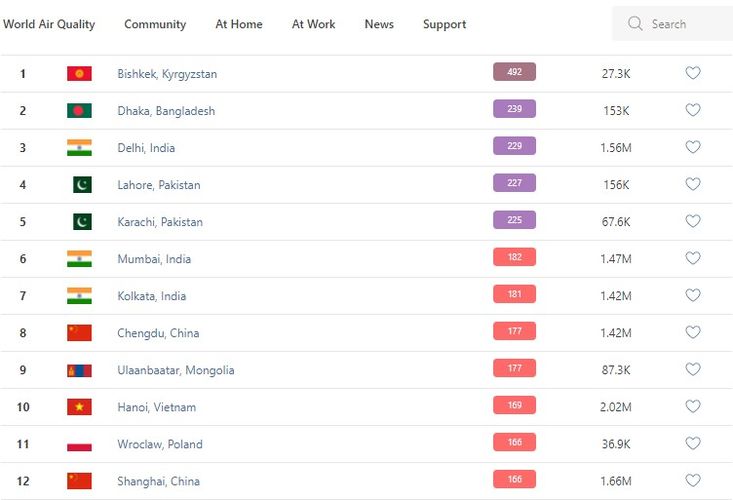Image resolution: width=733 pixels, height=500 pixels.
Task: Open the At Home menu item
Action: pyautogui.click(x=239, y=24)
